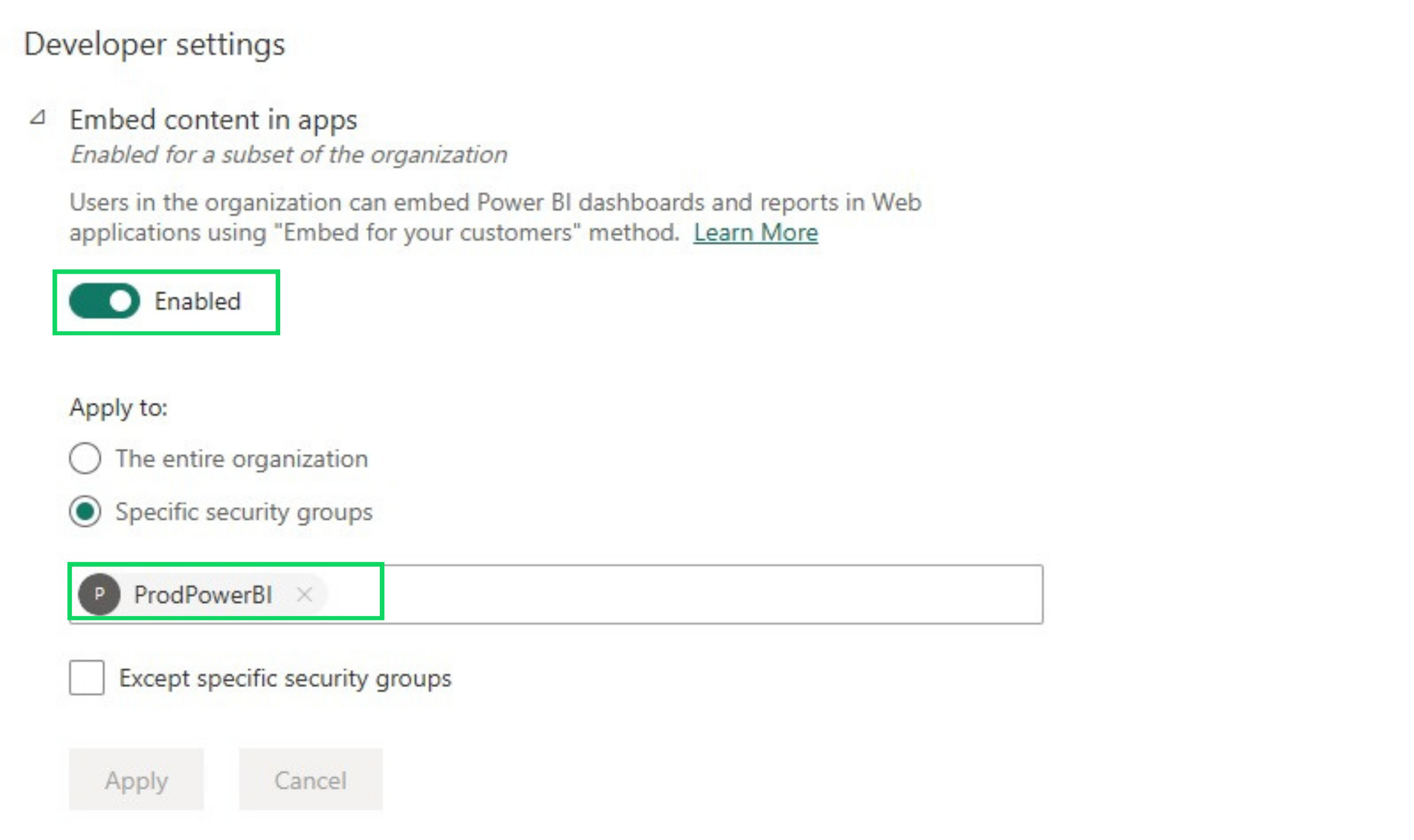
Task: Click the Specific security groups label text
Action: (244, 512)
